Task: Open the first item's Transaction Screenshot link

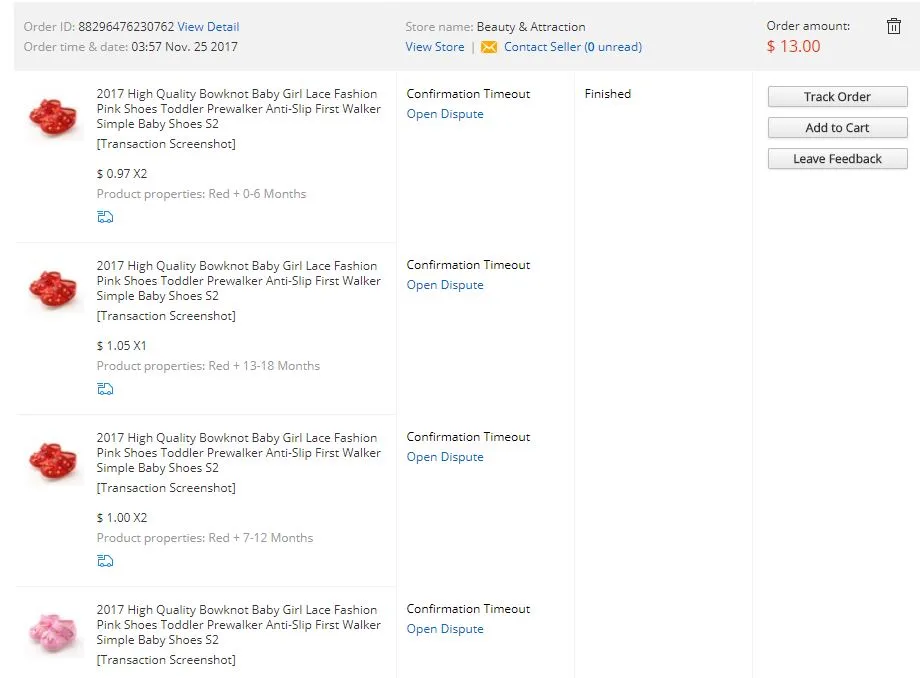Action: tap(166, 144)
